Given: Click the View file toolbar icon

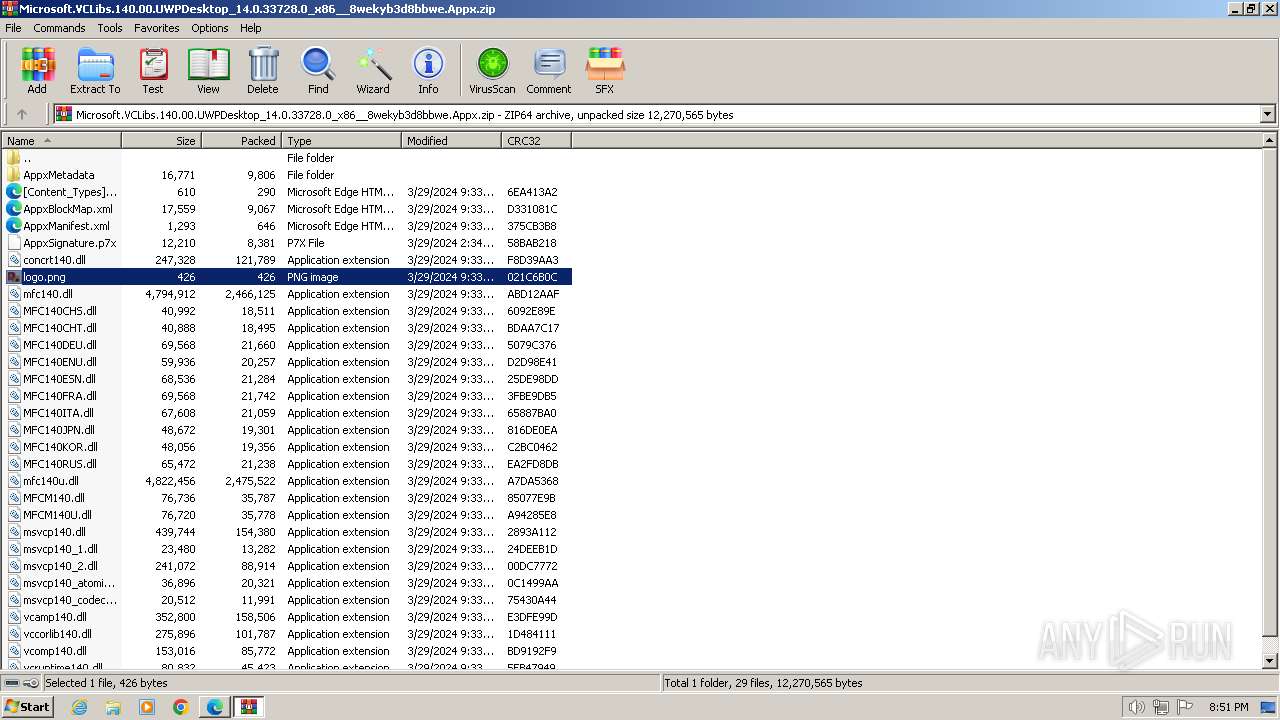Looking at the screenshot, I should (208, 70).
